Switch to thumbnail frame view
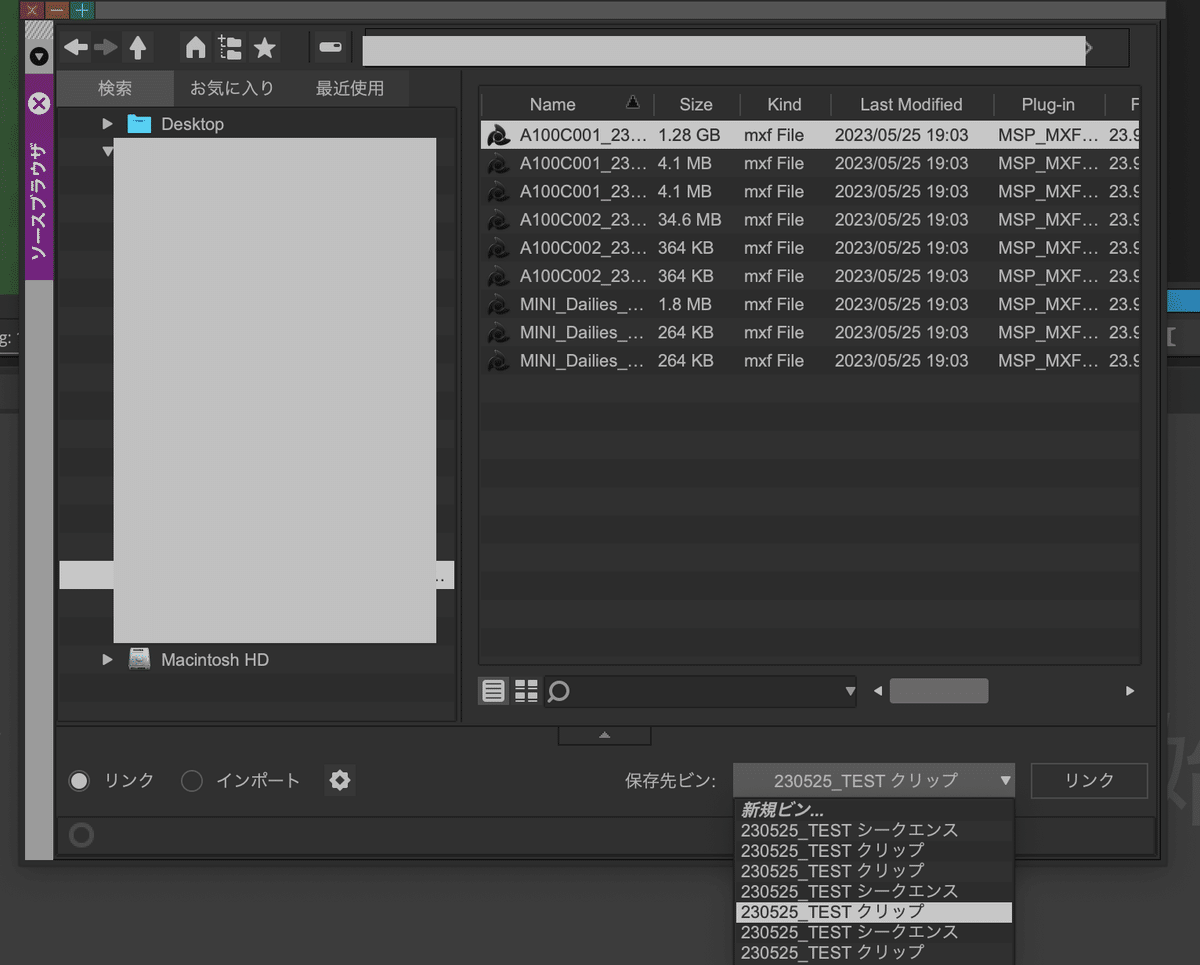Viewport: 1200px width, 965px height. (x=526, y=691)
